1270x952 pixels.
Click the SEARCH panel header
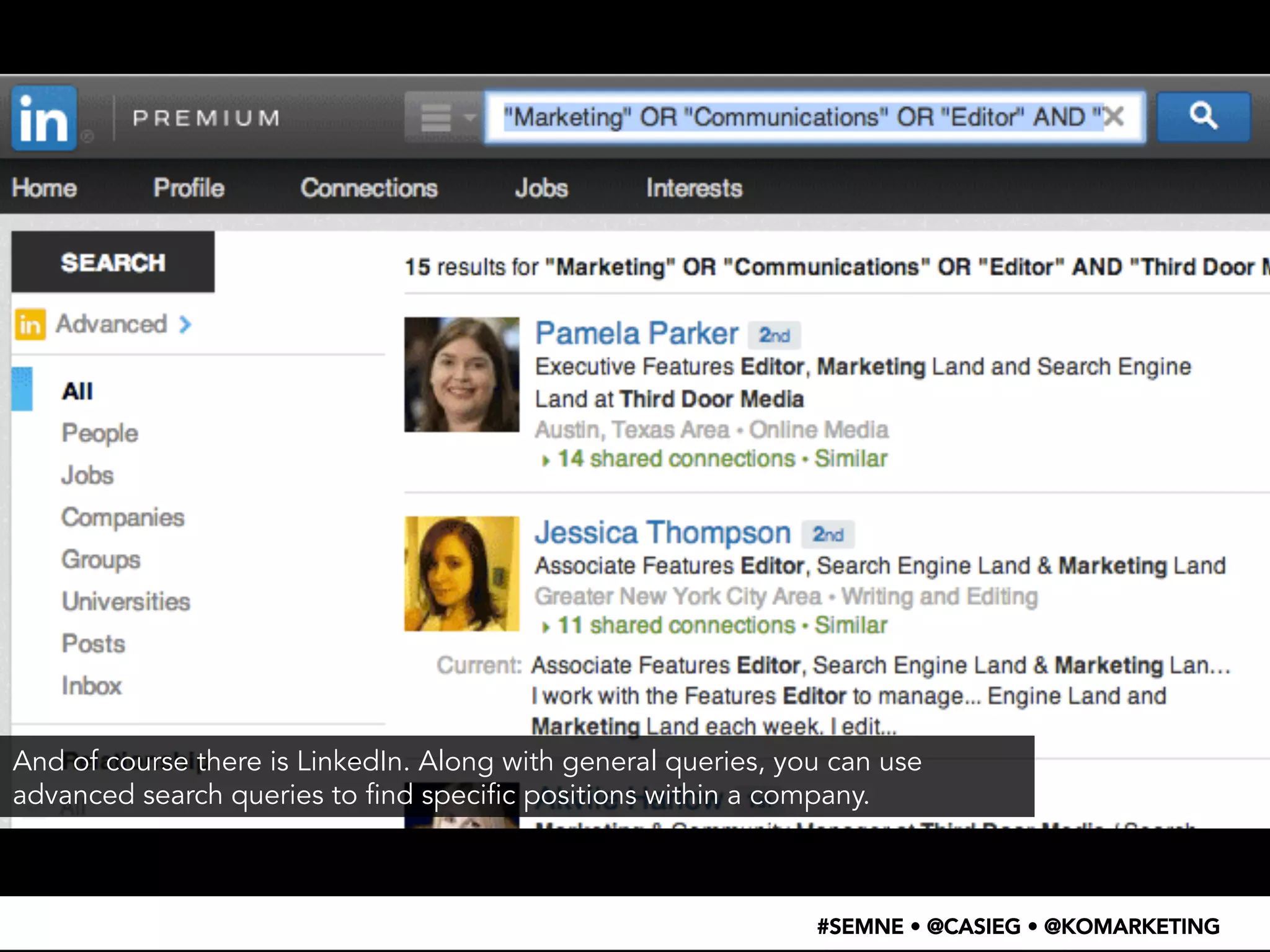(113, 262)
